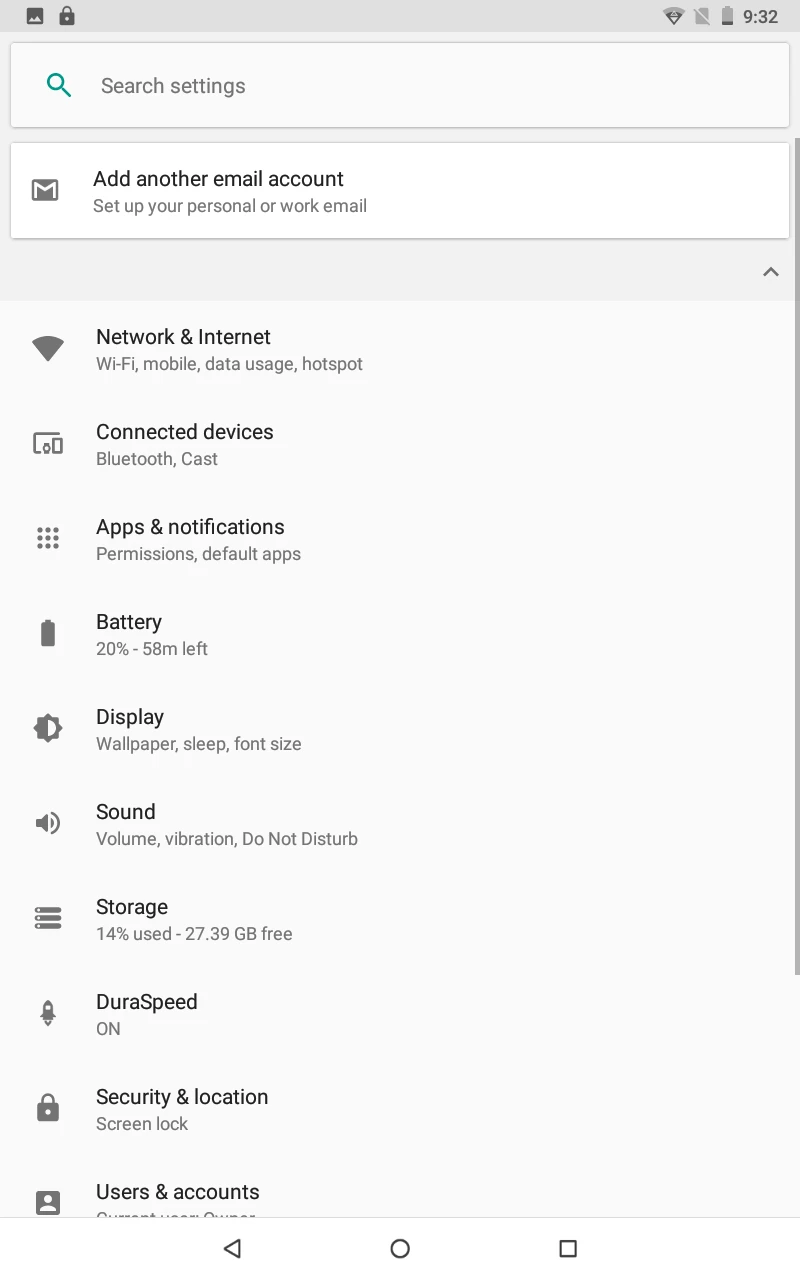Tap the Display brightness icon

point(48,728)
